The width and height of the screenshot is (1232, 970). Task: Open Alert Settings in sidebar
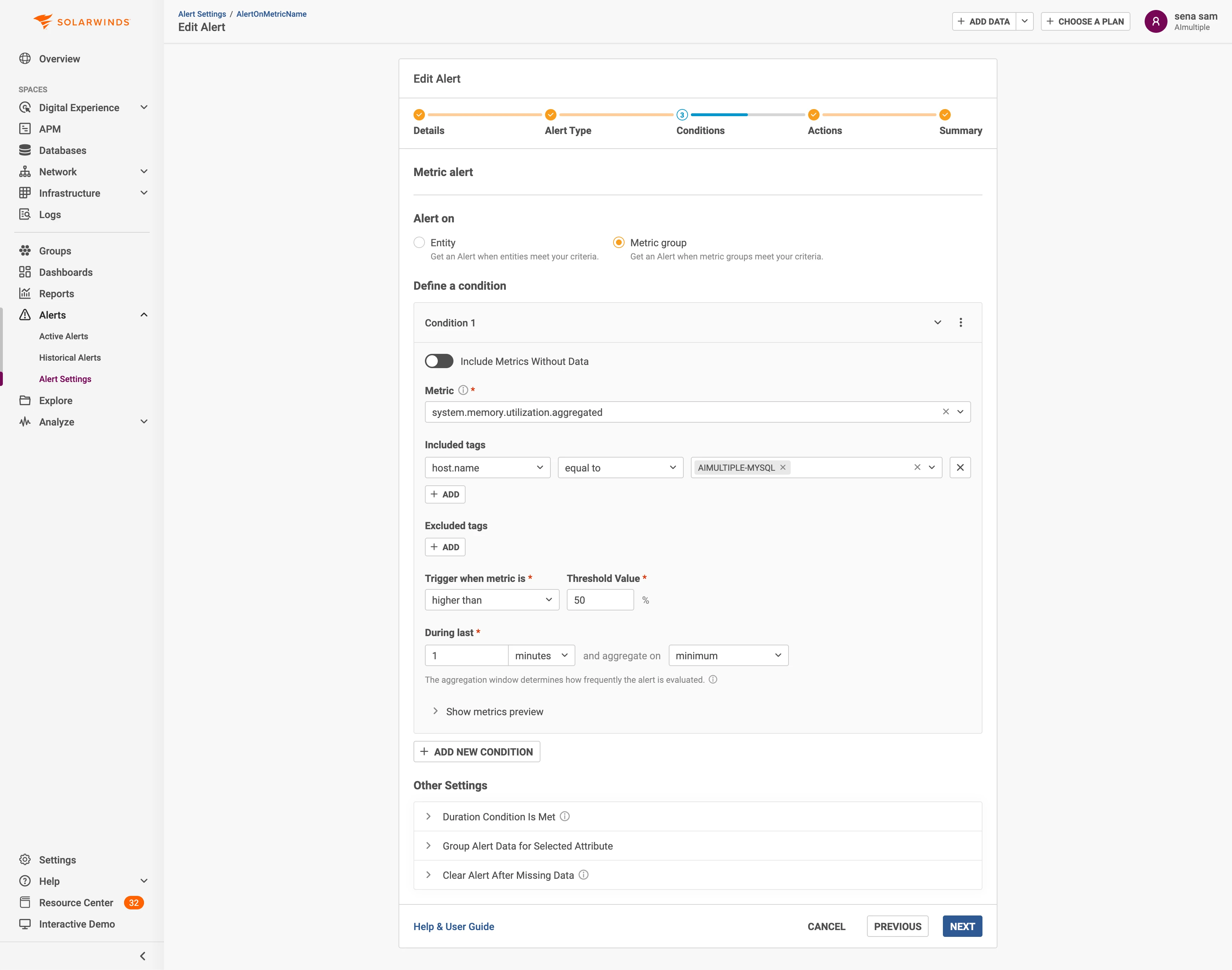[65, 379]
